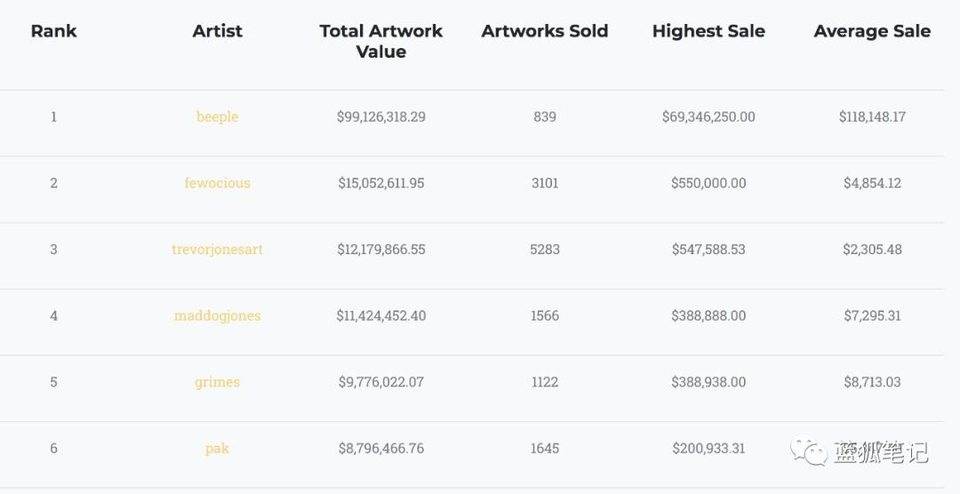Sort by Highest Sale column header

tap(708, 31)
